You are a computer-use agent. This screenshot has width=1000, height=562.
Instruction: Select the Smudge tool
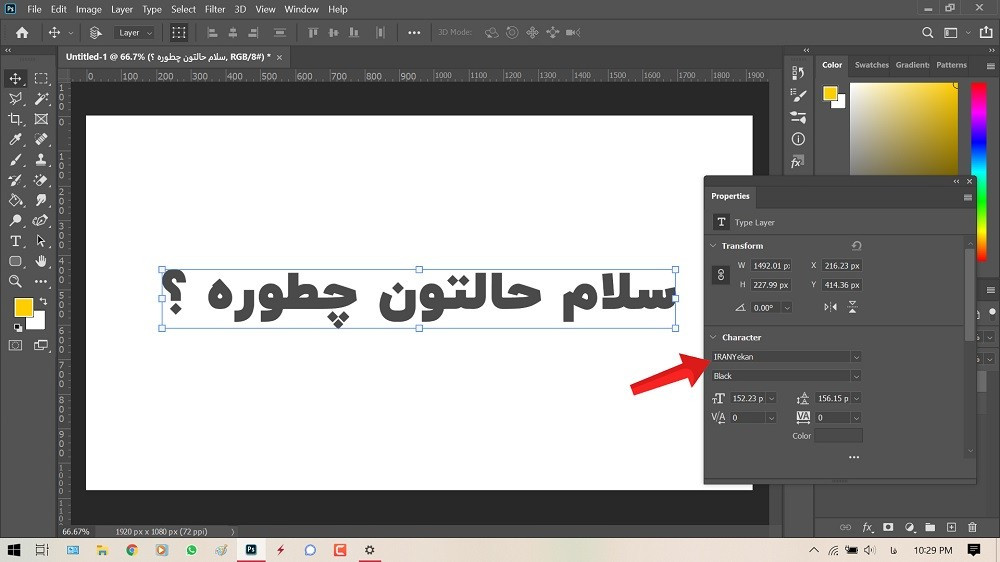41,200
